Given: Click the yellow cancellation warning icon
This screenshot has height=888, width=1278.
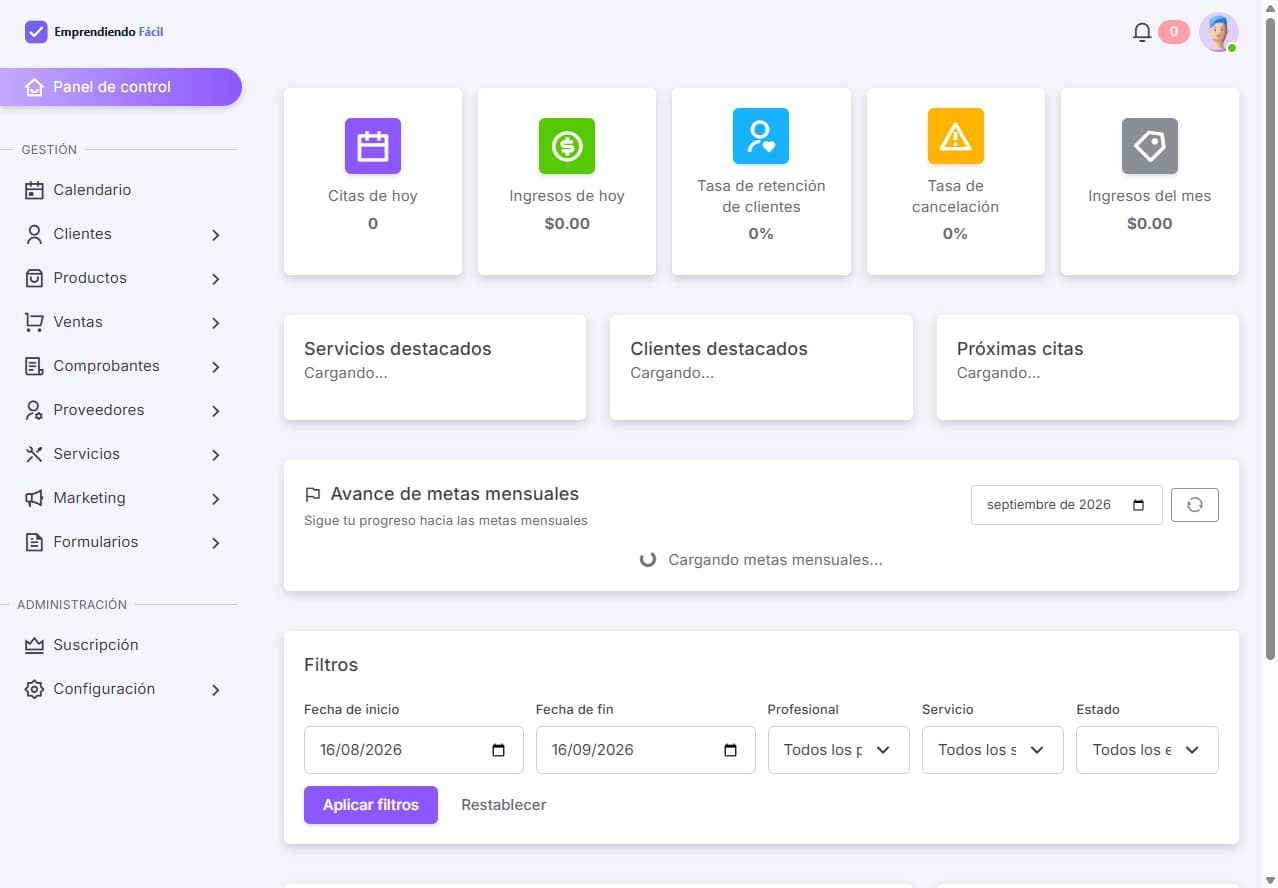Looking at the screenshot, I should (955, 136).
